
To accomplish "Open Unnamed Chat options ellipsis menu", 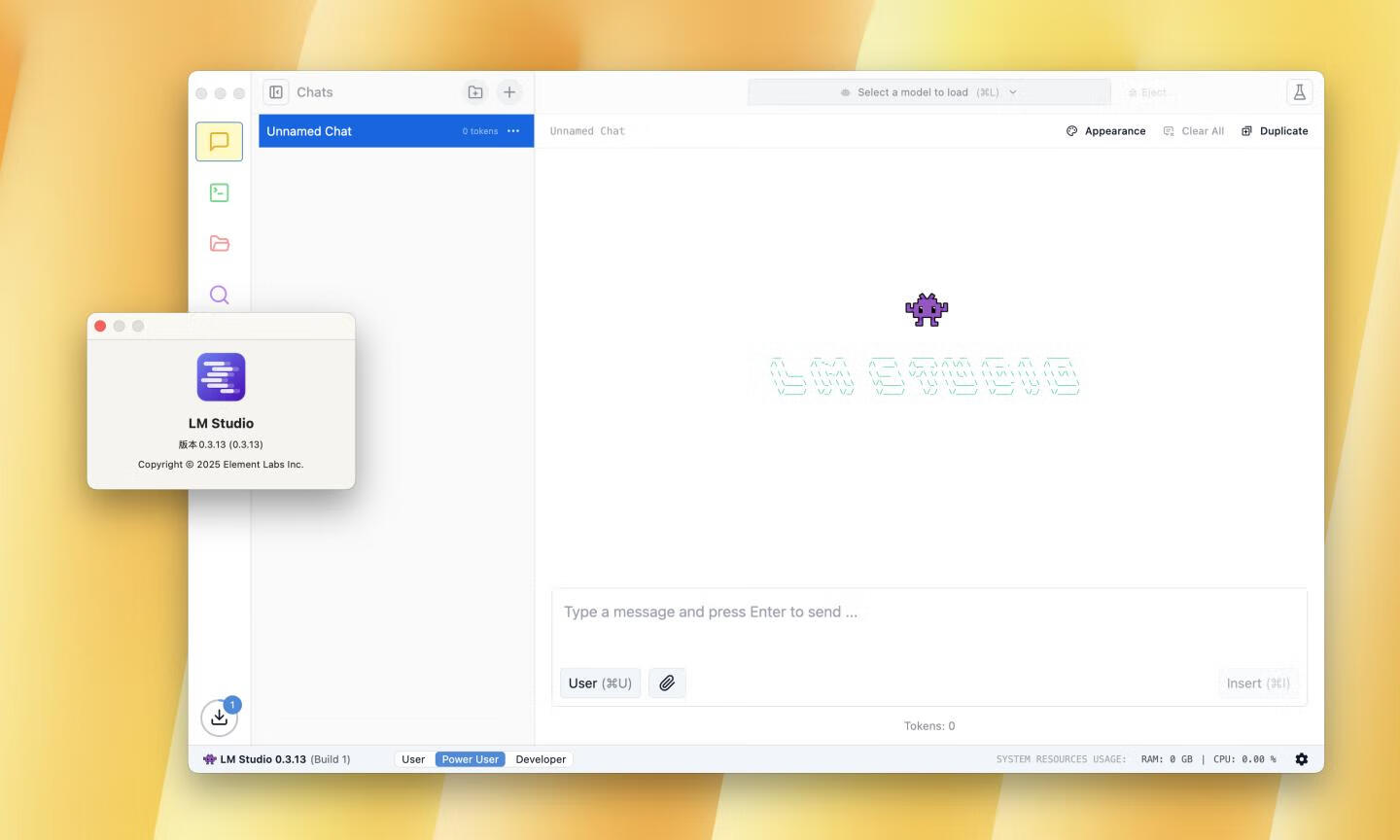I will click(513, 131).
